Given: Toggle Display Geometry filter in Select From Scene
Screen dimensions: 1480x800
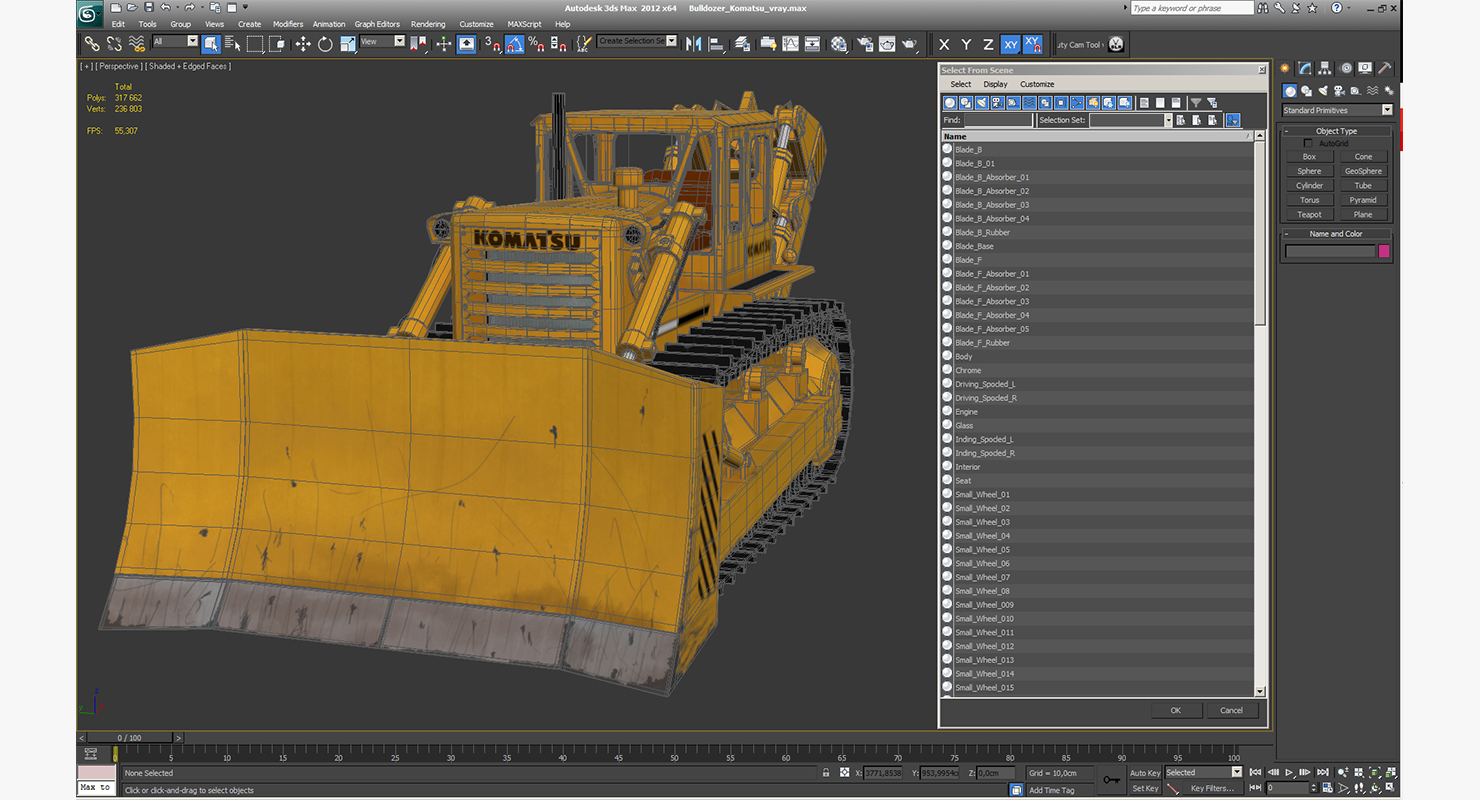Looking at the screenshot, I should 950,102.
